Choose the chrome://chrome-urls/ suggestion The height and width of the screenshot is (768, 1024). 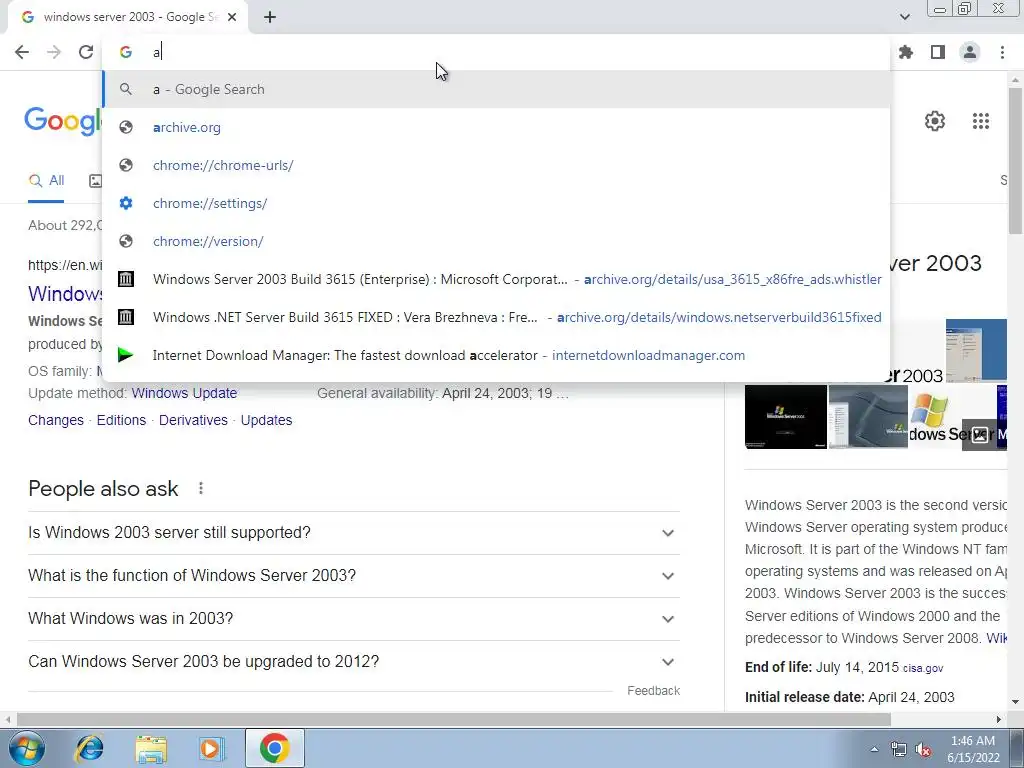tap(496, 165)
